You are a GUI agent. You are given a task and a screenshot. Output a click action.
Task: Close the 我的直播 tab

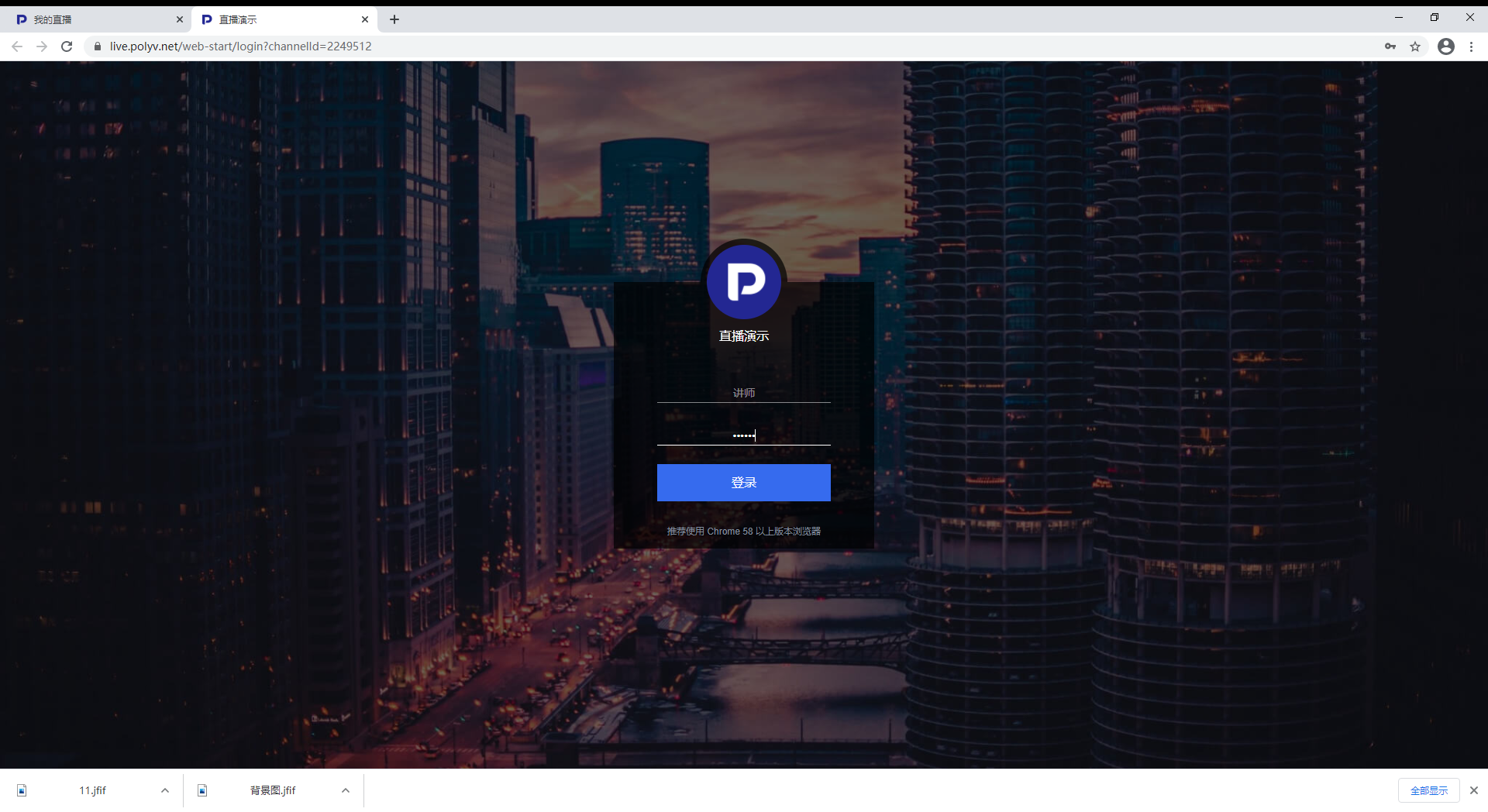[x=180, y=19]
